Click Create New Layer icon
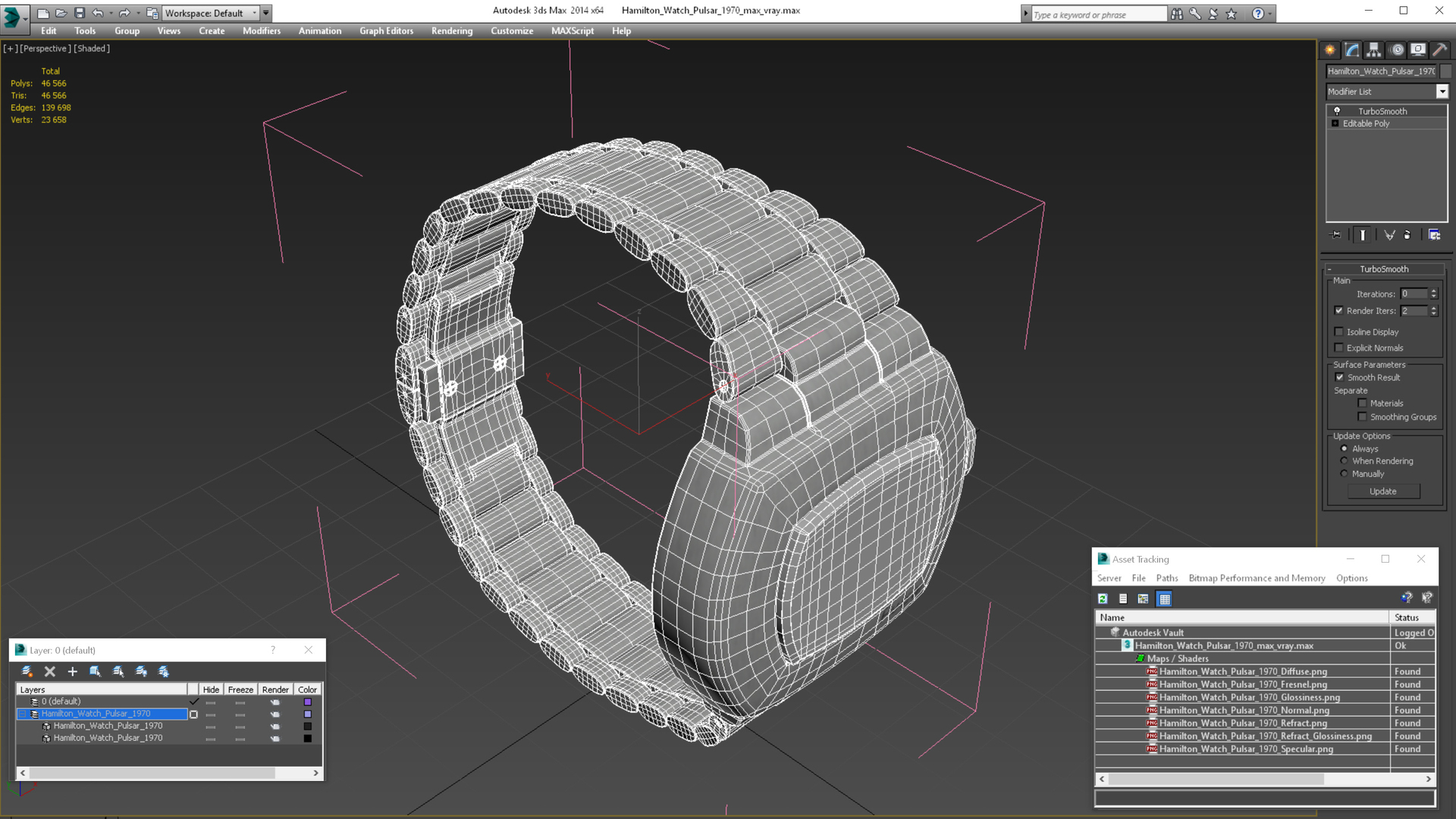This screenshot has height=819, width=1456. (27, 671)
